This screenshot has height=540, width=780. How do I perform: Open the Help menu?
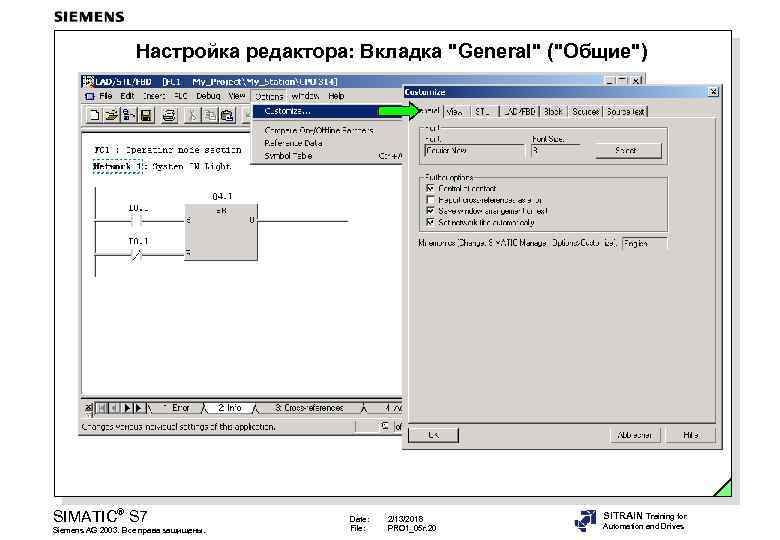[x=336, y=96]
